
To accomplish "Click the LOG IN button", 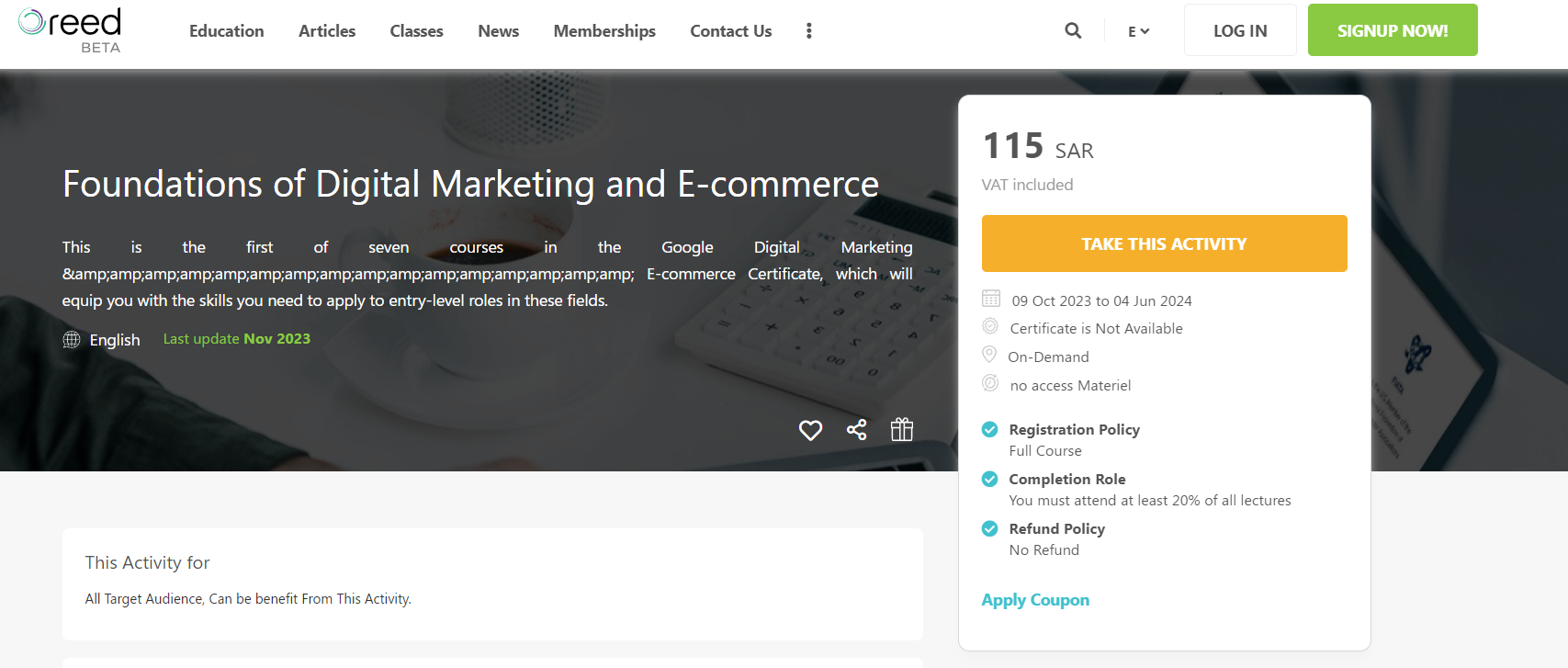I will (x=1240, y=30).
